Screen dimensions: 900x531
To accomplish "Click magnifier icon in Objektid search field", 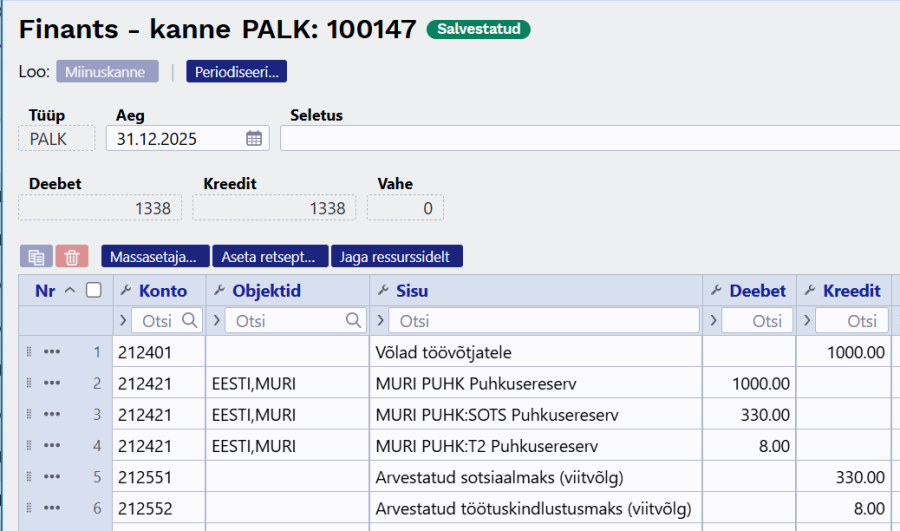I will click(353, 321).
